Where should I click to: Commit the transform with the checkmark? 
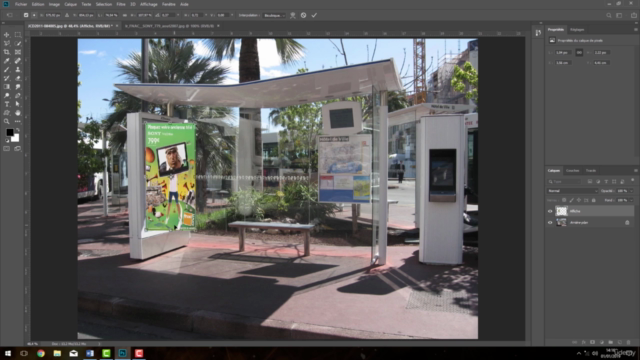click(x=314, y=15)
